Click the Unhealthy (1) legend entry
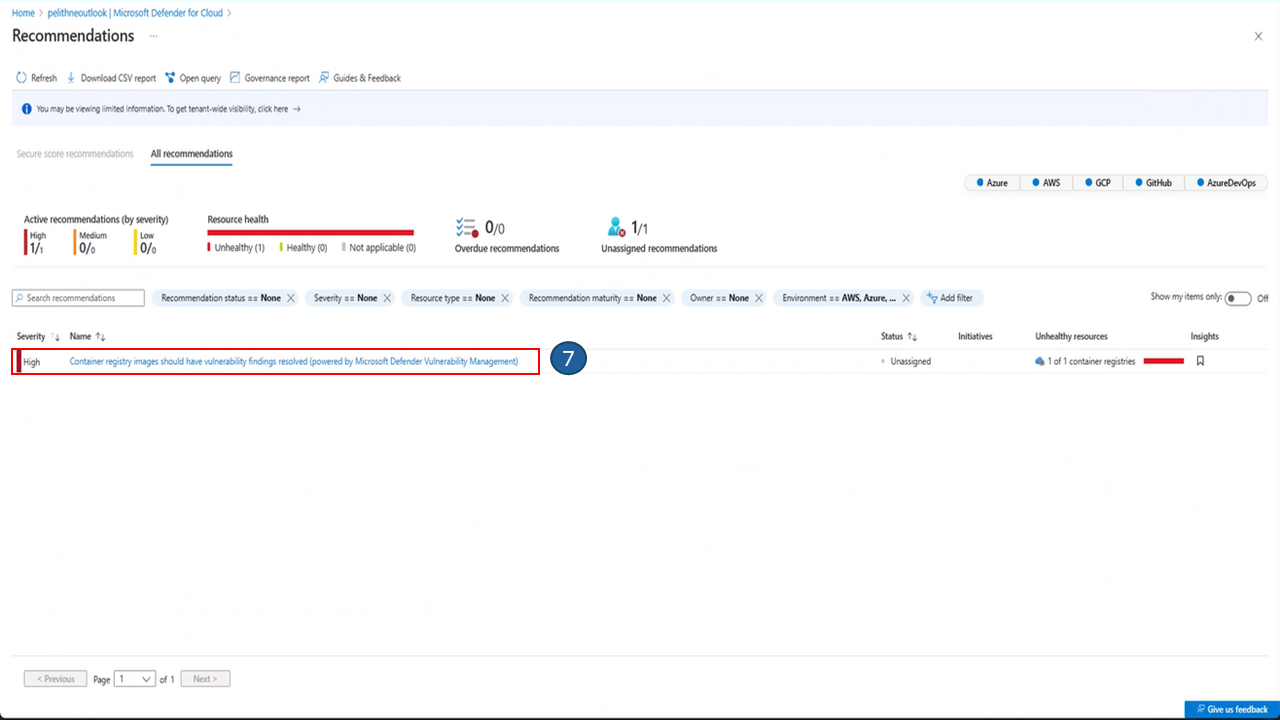 (236, 248)
